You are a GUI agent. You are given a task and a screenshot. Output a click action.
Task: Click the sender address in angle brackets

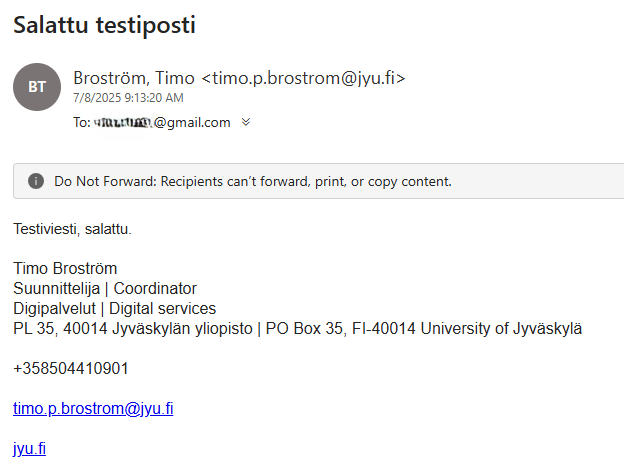tap(303, 78)
